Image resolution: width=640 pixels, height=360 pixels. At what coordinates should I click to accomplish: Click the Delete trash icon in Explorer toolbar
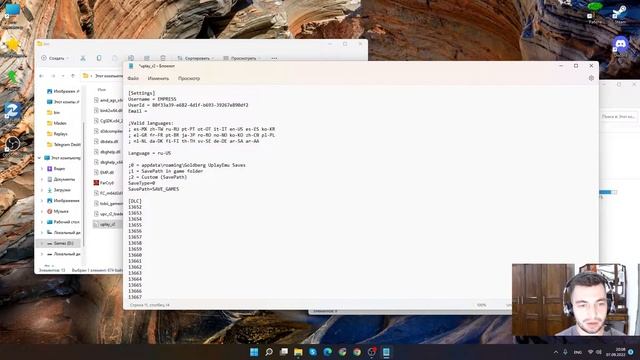(163, 58)
